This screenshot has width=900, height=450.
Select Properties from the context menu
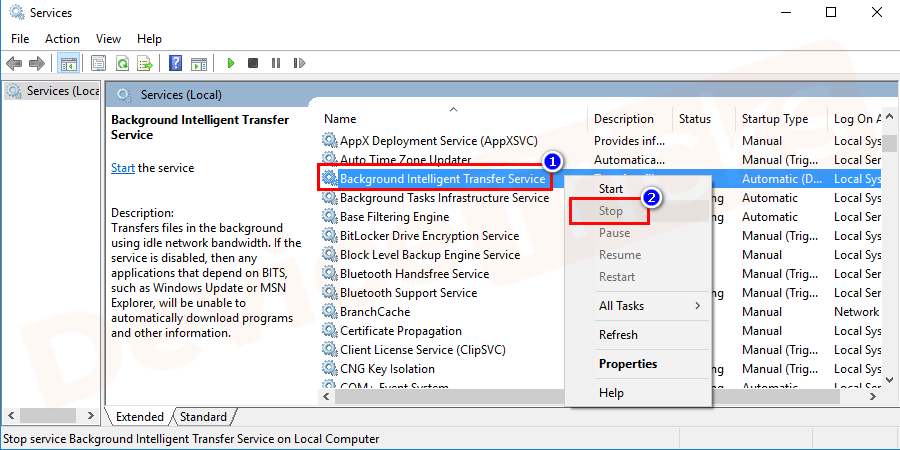click(x=628, y=364)
